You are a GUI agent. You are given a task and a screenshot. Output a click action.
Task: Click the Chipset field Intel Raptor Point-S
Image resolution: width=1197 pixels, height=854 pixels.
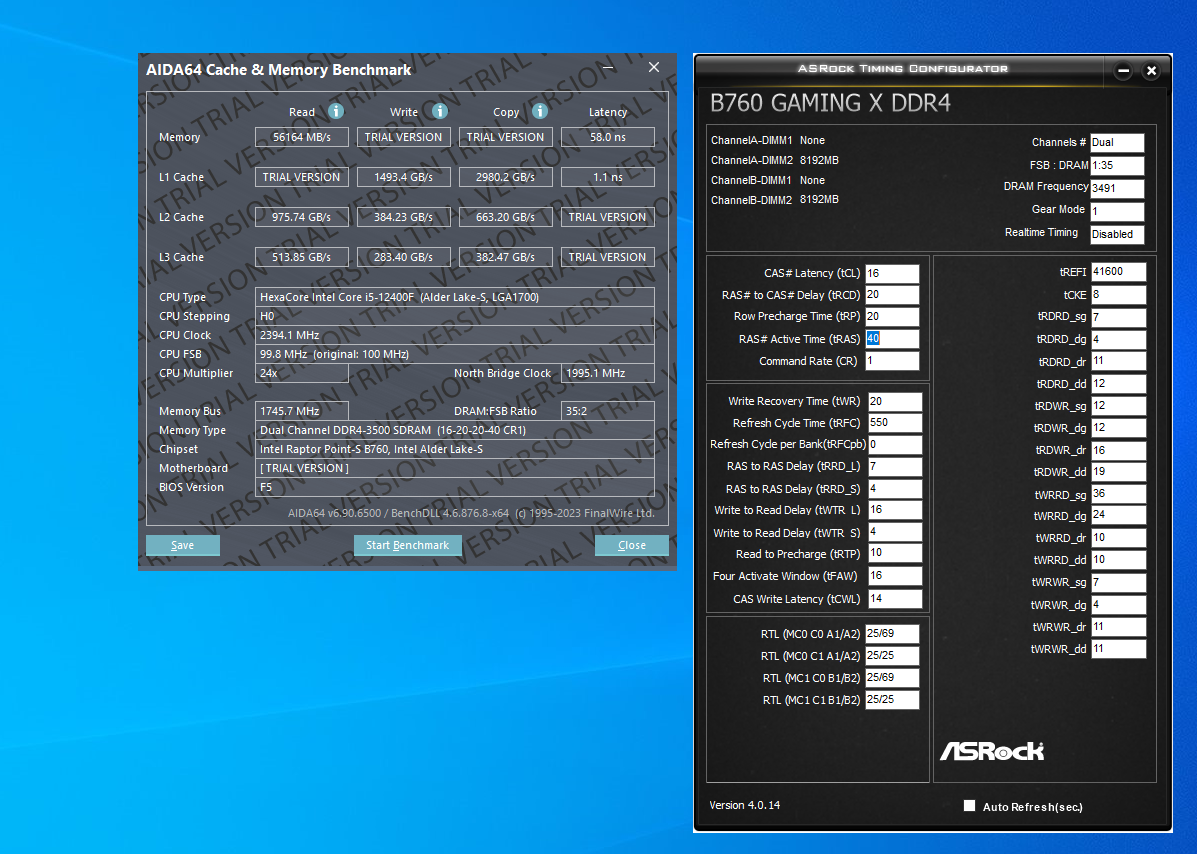pyautogui.click(x=454, y=450)
